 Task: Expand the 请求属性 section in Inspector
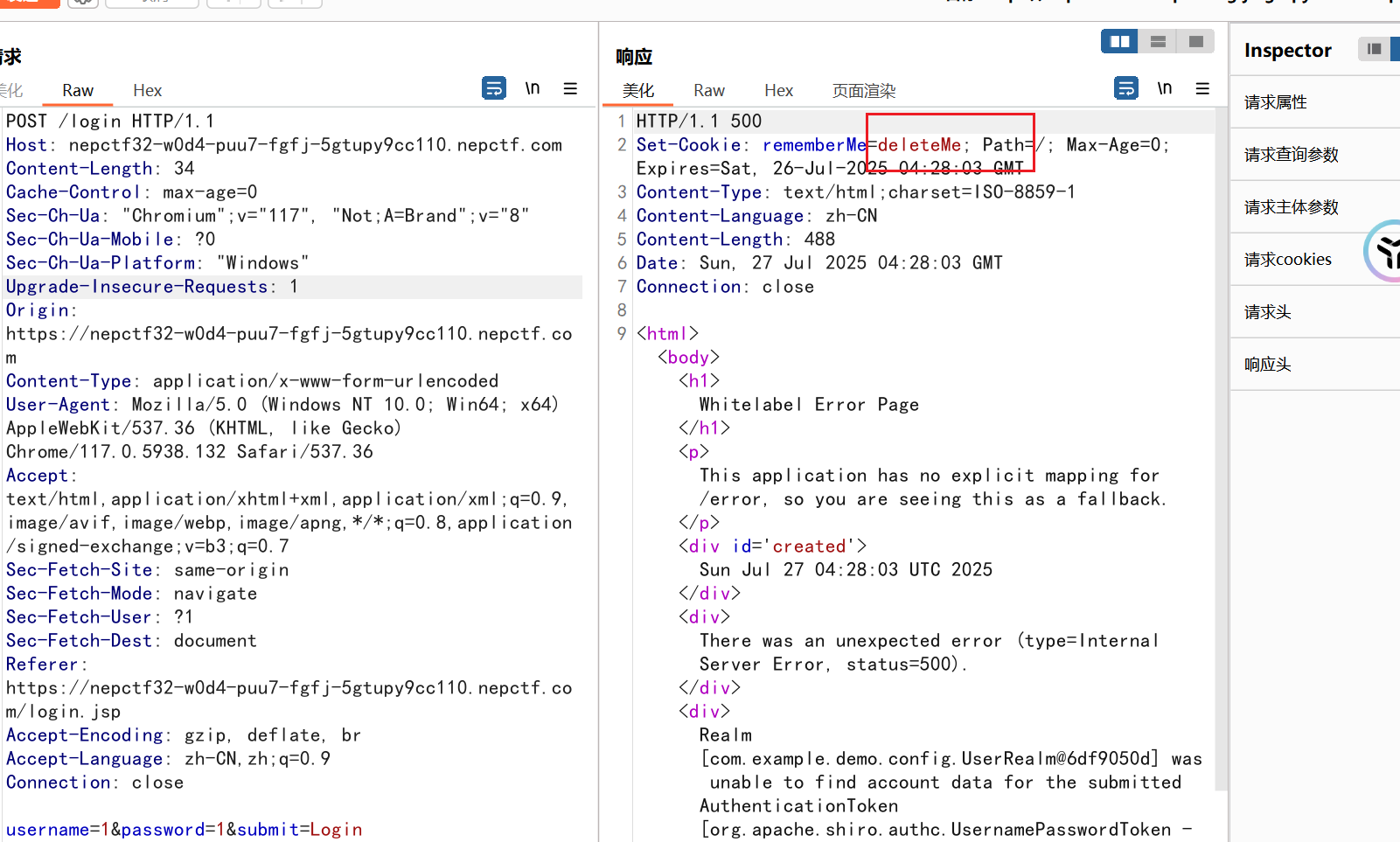coord(1276,102)
